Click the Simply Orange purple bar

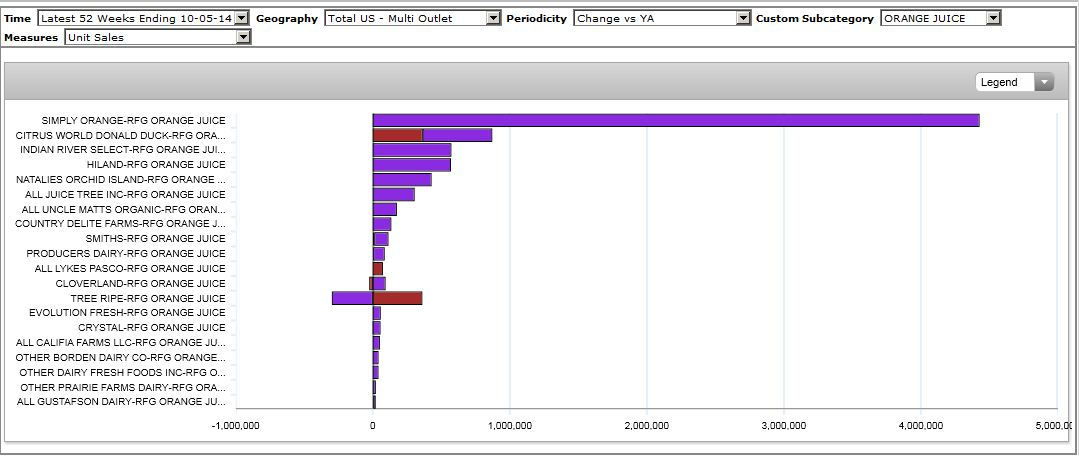[675, 120]
